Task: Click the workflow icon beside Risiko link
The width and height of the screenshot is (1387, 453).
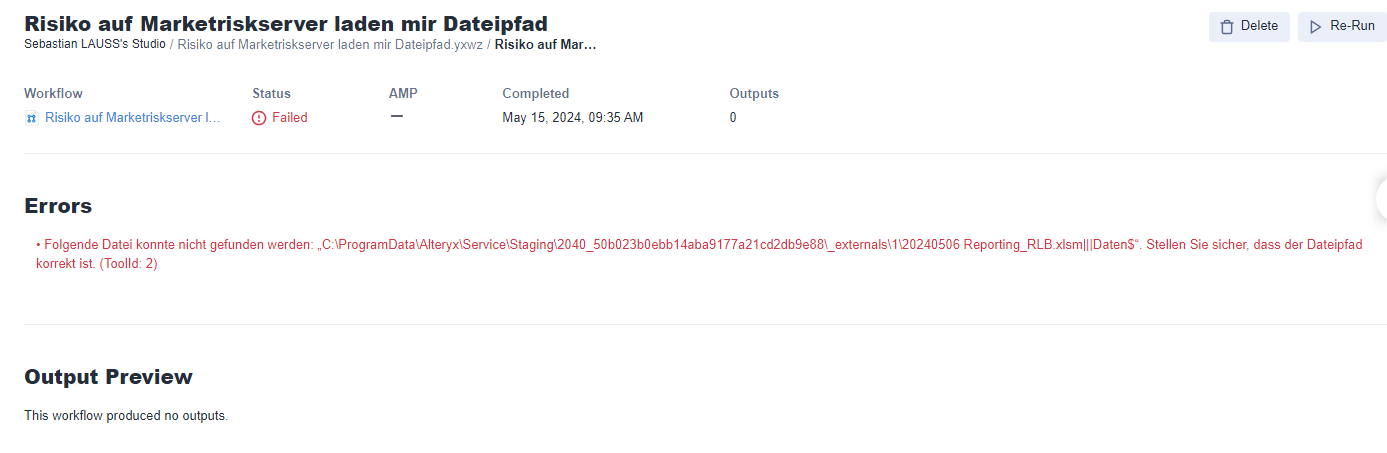Action: pyautogui.click(x=32, y=118)
